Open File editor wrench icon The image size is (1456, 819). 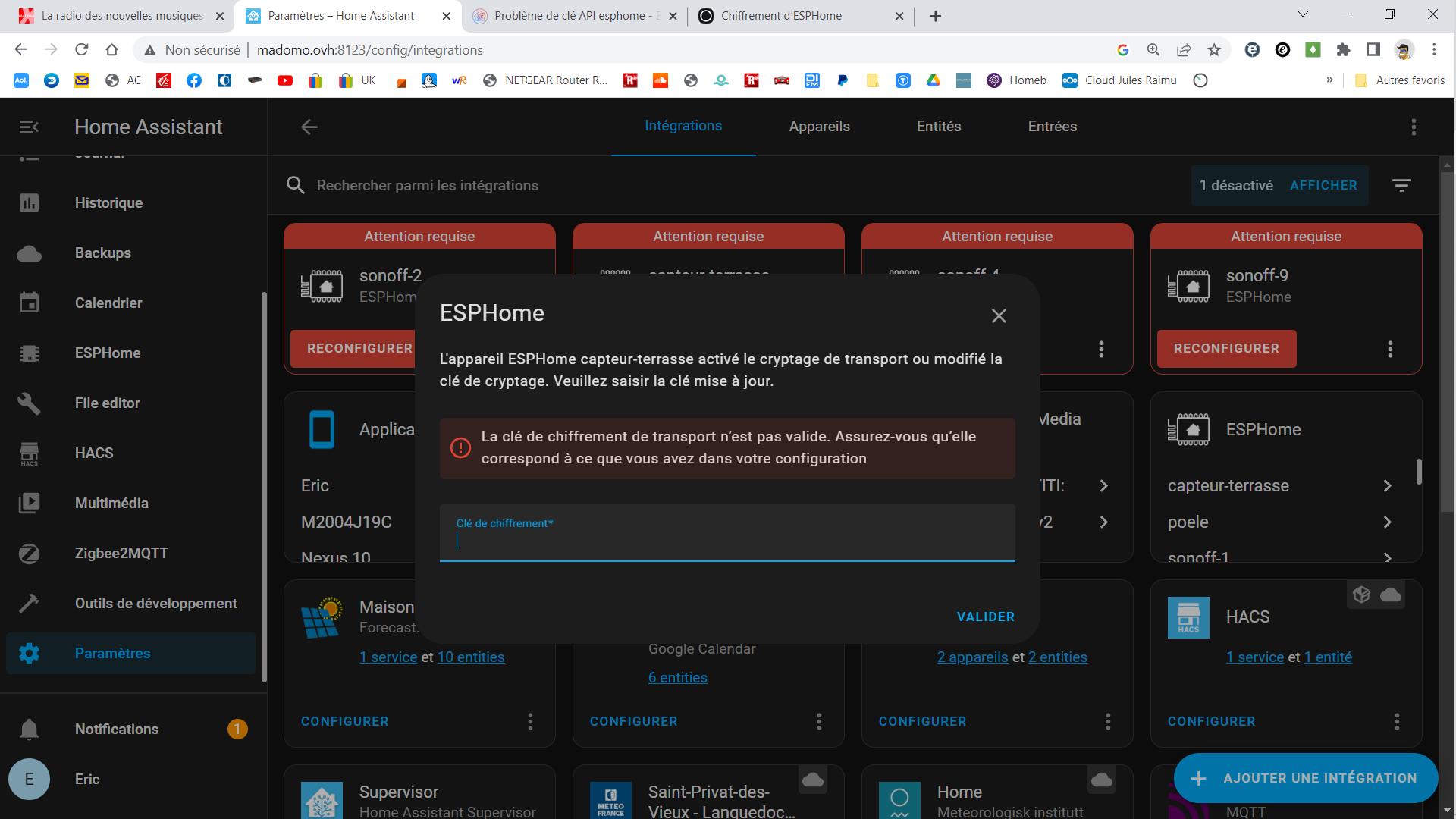(29, 403)
